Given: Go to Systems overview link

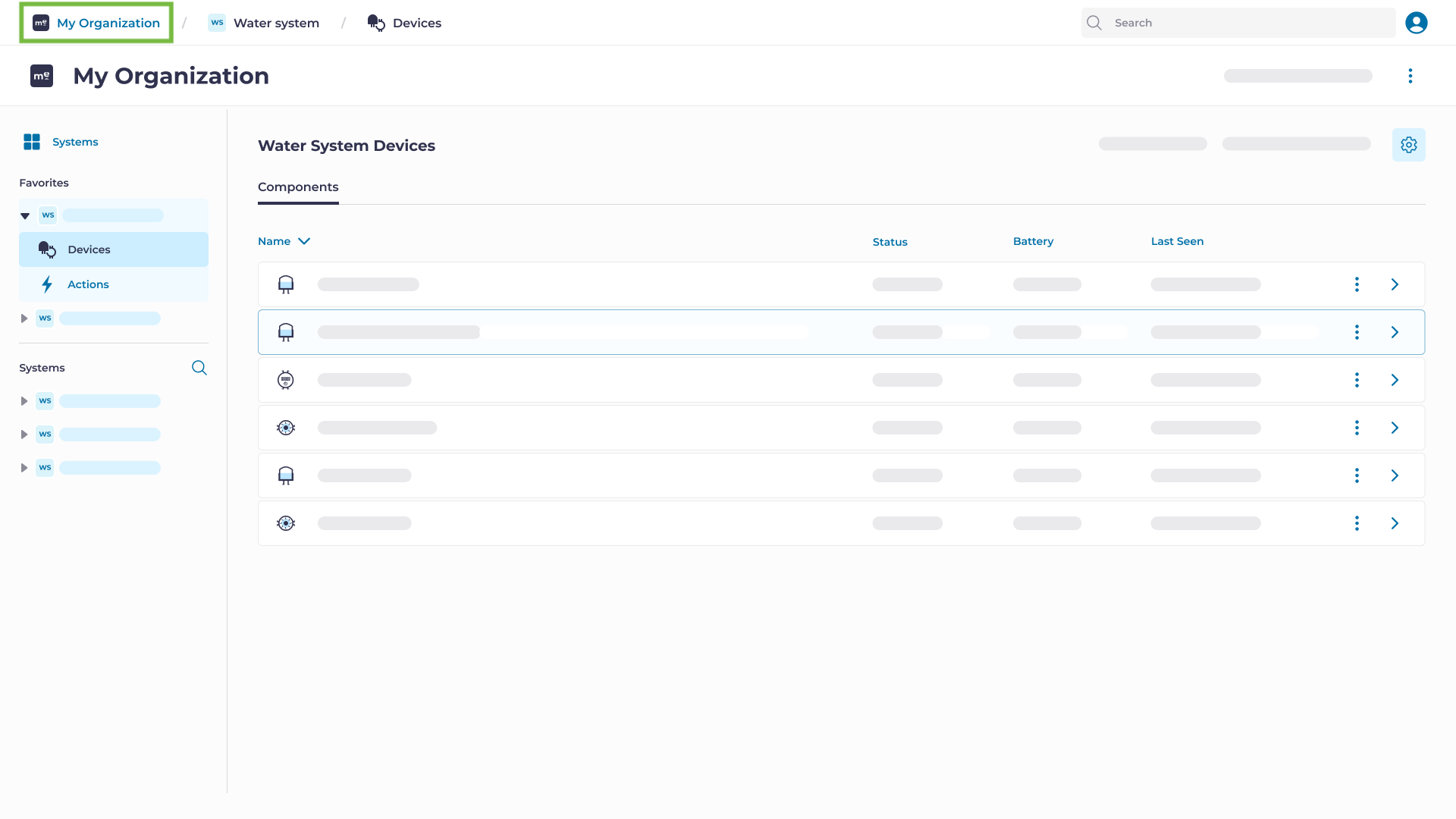Looking at the screenshot, I should [x=75, y=142].
